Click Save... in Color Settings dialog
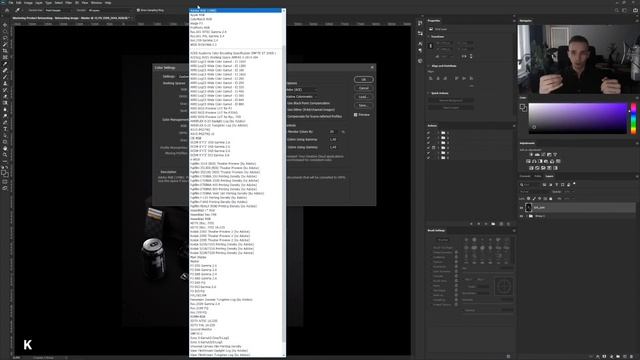Image resolution: width=640 pixels, height=360 pixels. (x=364, y=106)
